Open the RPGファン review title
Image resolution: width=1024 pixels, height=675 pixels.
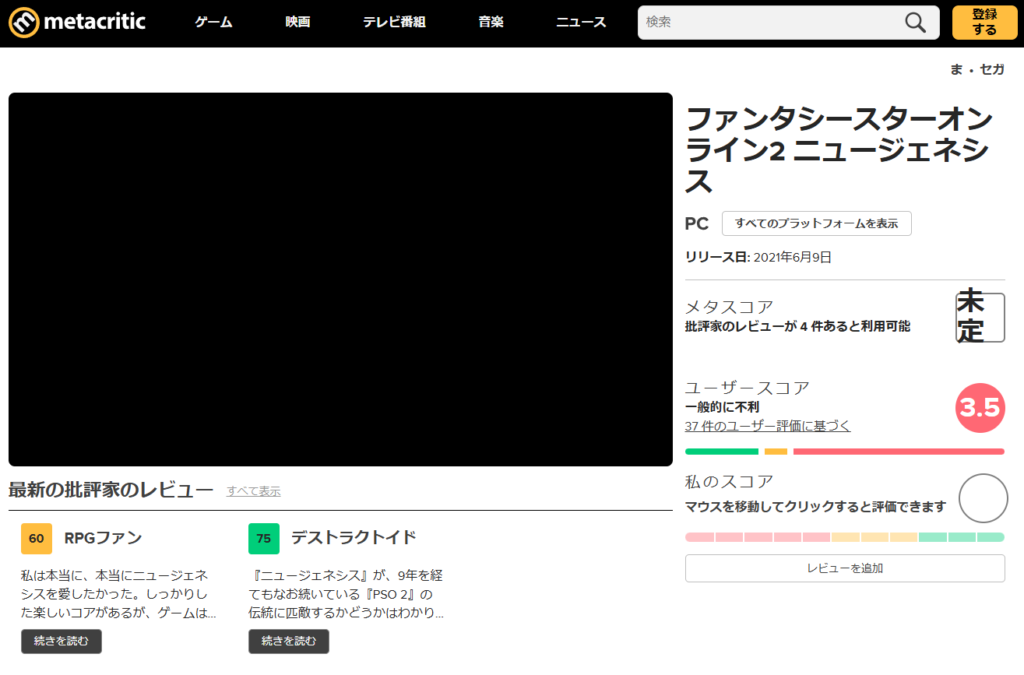pos(103,538)
